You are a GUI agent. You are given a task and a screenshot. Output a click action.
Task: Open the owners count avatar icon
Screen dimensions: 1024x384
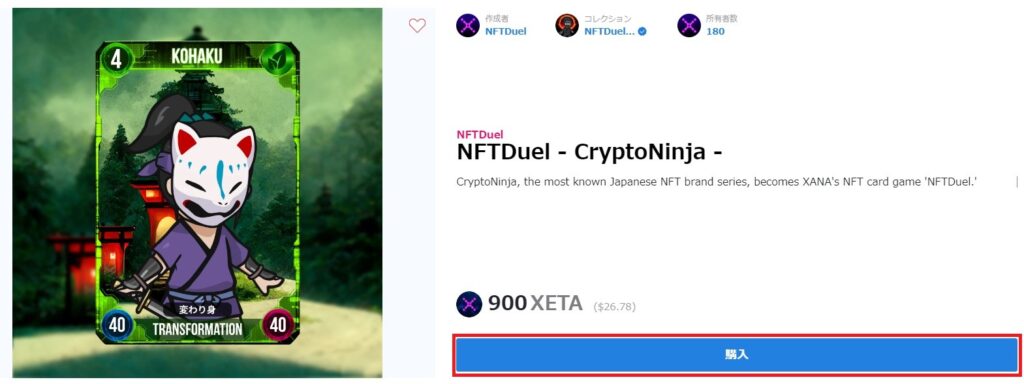(x=689, y=25)
